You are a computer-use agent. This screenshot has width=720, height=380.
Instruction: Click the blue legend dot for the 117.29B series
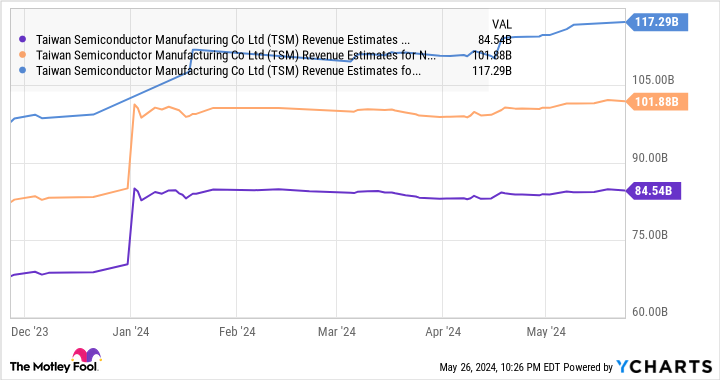22,70
